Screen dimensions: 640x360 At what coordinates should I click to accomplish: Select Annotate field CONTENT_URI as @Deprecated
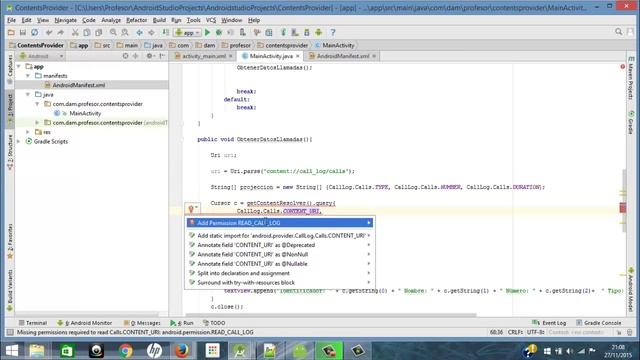280,245
